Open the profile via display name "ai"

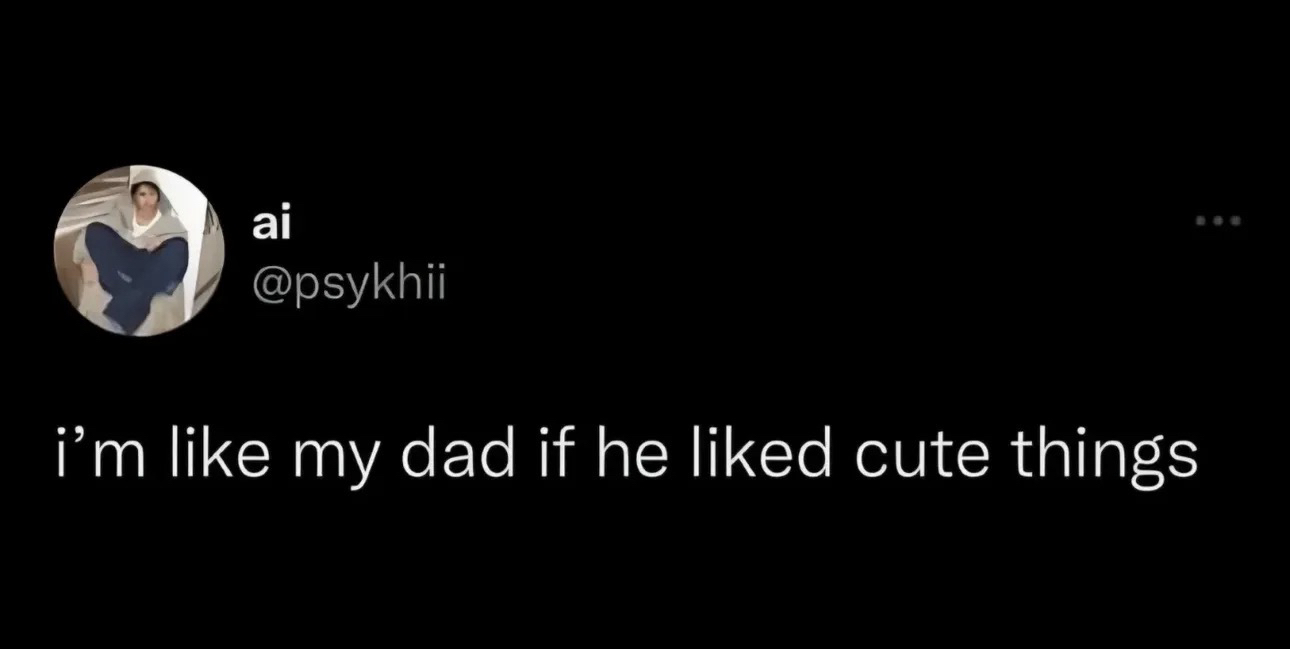point(270,226)
